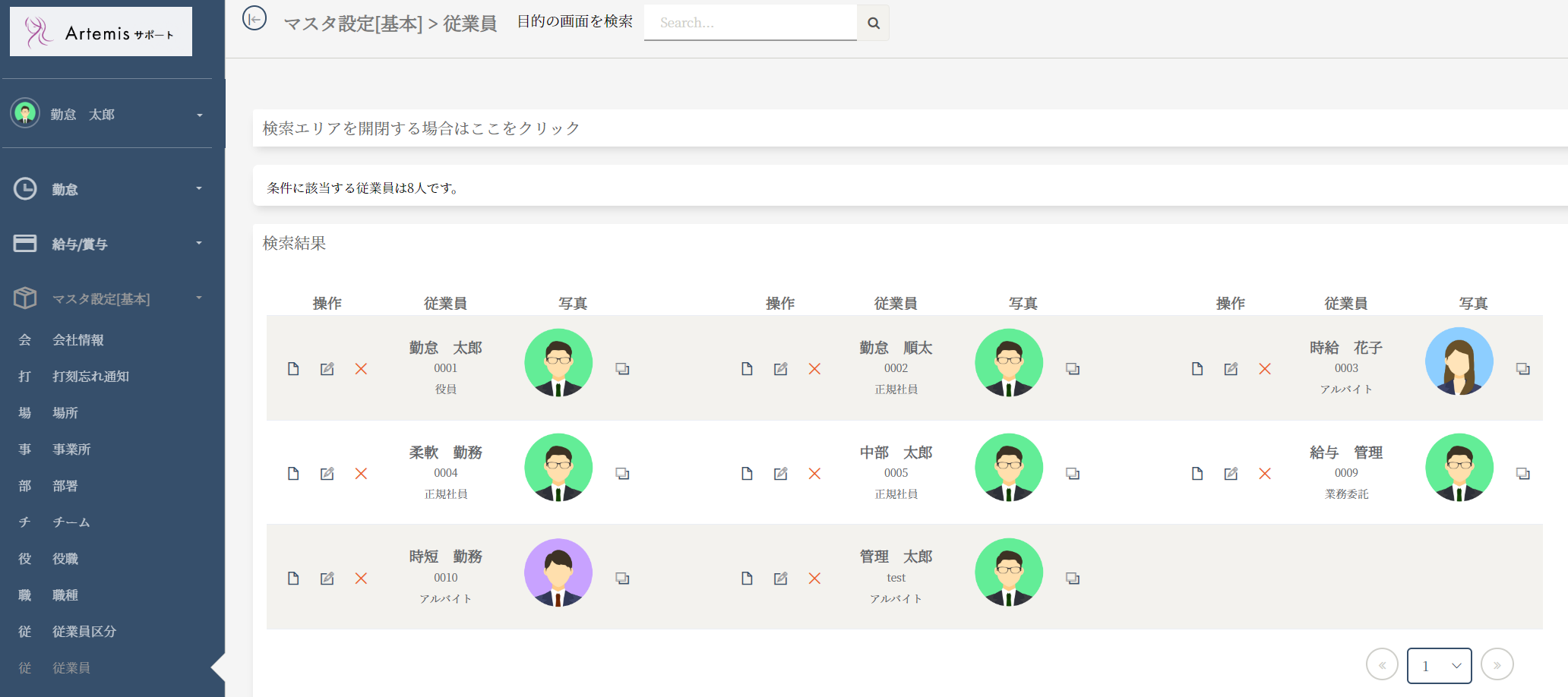This screenshot has width=1568, height=697.
Task: Click the back arrow circle icon
Action: click(x=254, y=18)
